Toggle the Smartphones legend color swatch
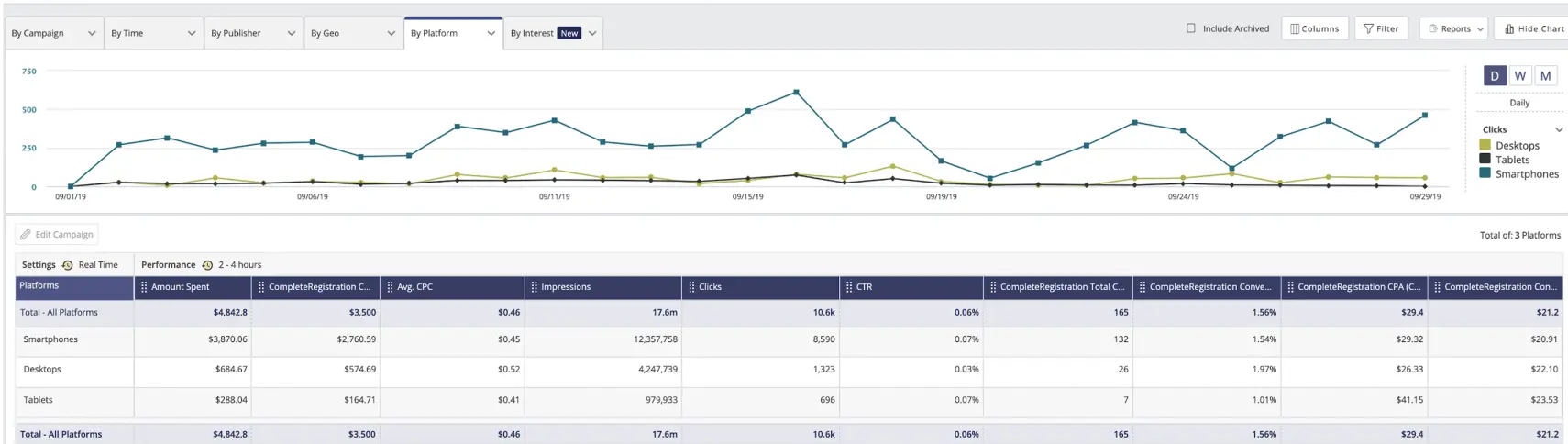The image size is (1568, 444). click(1485, 173)
